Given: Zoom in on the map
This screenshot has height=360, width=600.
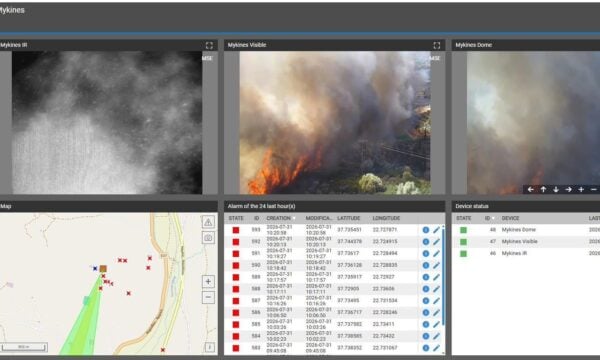Looking at the screenshot, I should pyautogui.click(x=208, y=282).
